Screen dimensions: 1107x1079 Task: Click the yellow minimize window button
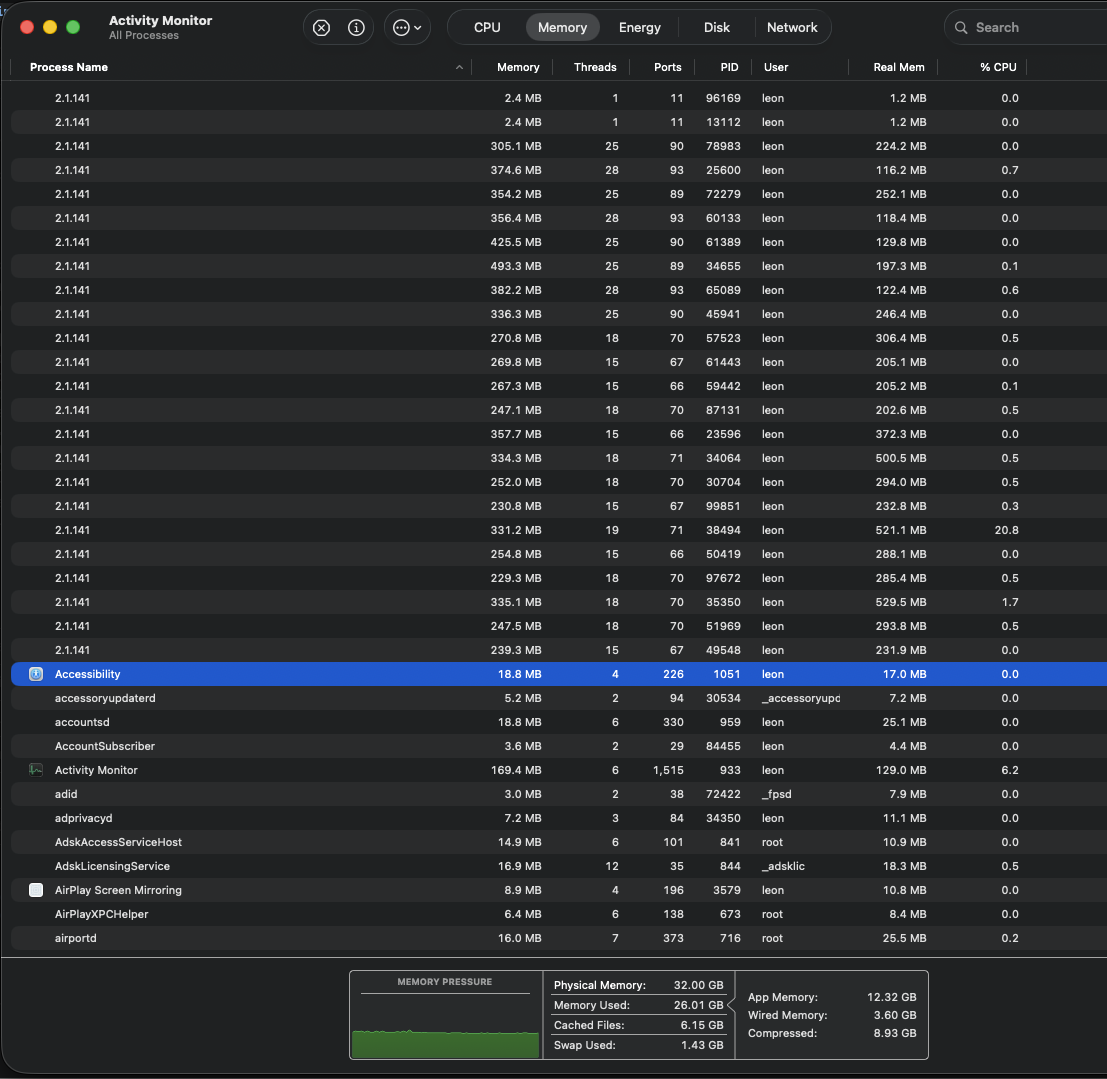(x=50, y=28)
